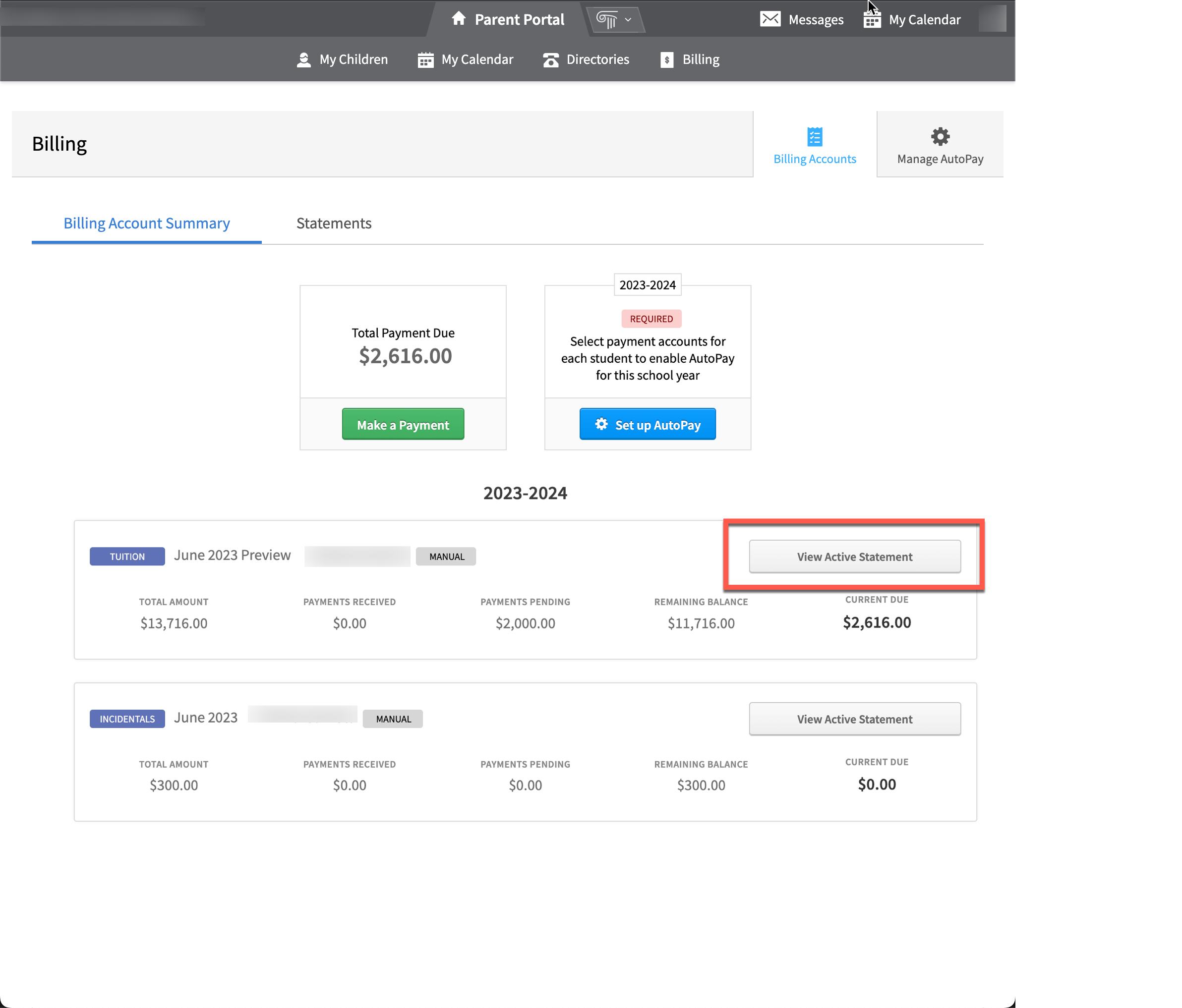Viewport: 1182px width, 1008px height.
Task: Open Messages via the envelope icon
Action: point(770,19)
